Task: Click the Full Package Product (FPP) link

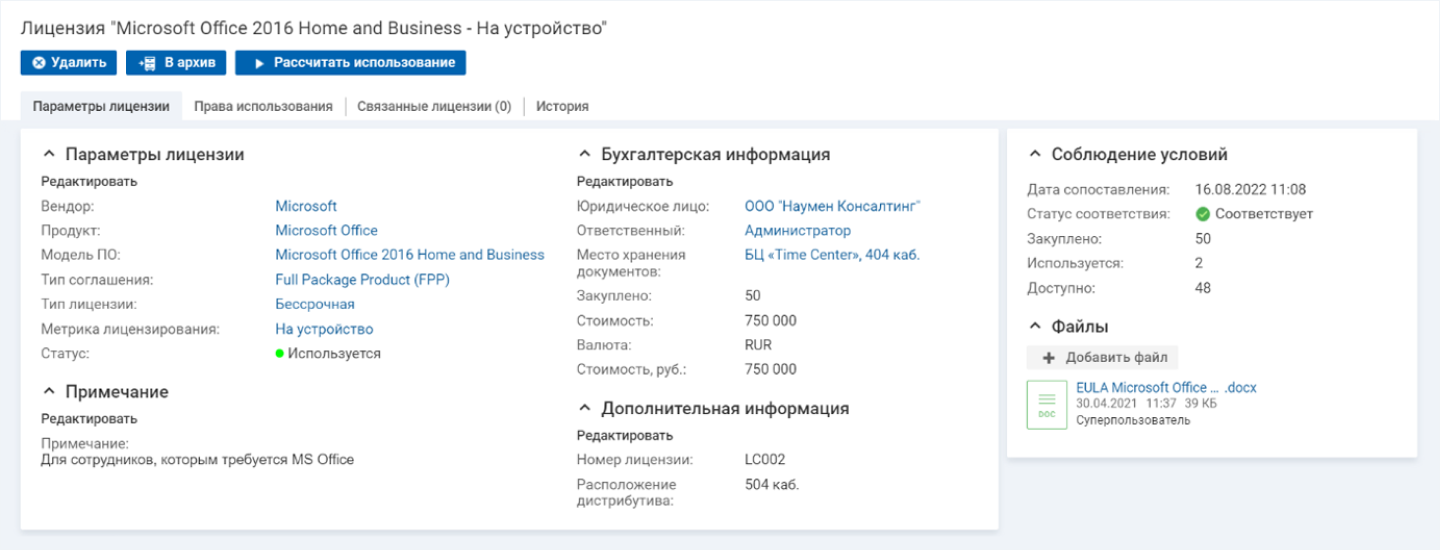Action: (362, 280)
